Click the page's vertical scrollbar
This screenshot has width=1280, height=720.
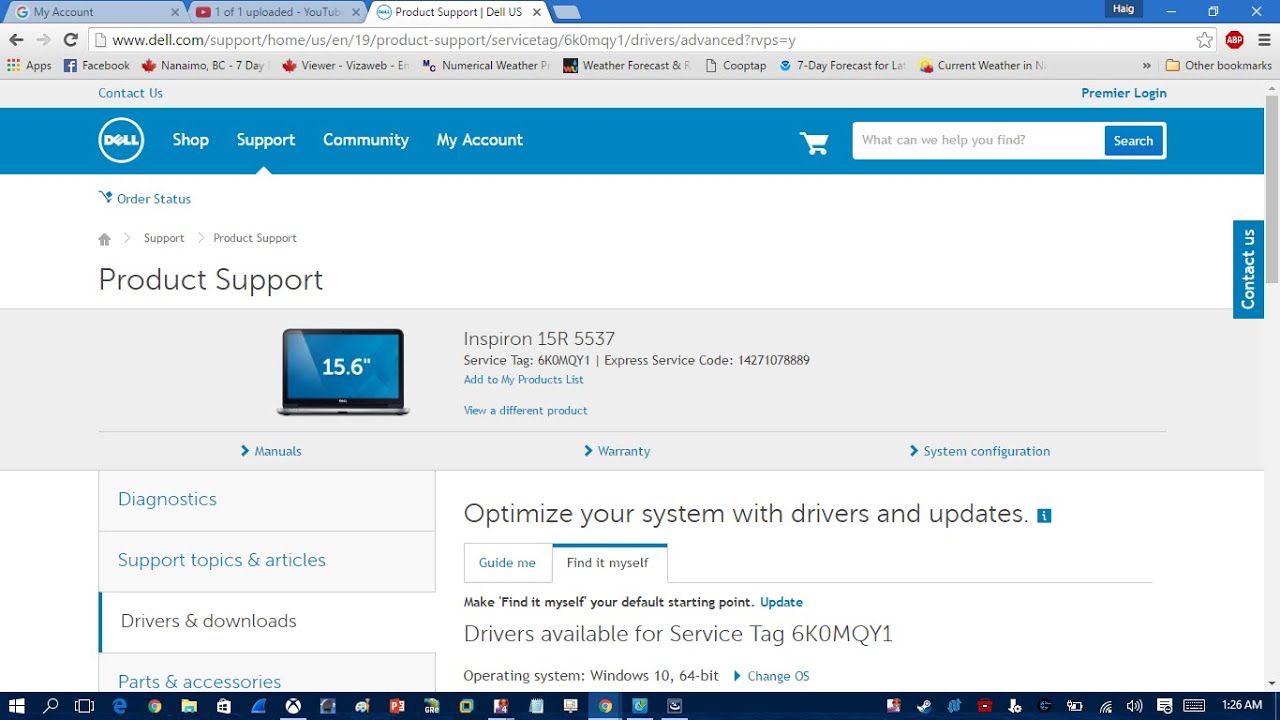1272,190
